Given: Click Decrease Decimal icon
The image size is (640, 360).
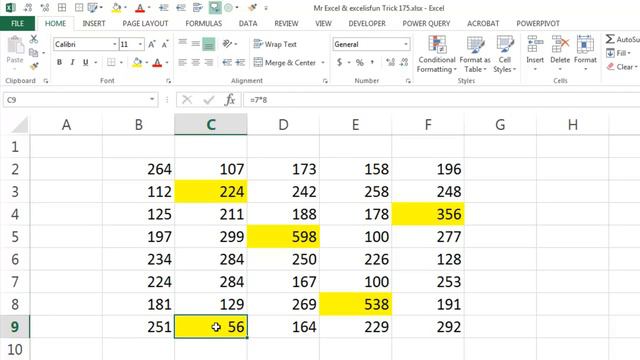Looking at the screenshot, I should 404,62.
